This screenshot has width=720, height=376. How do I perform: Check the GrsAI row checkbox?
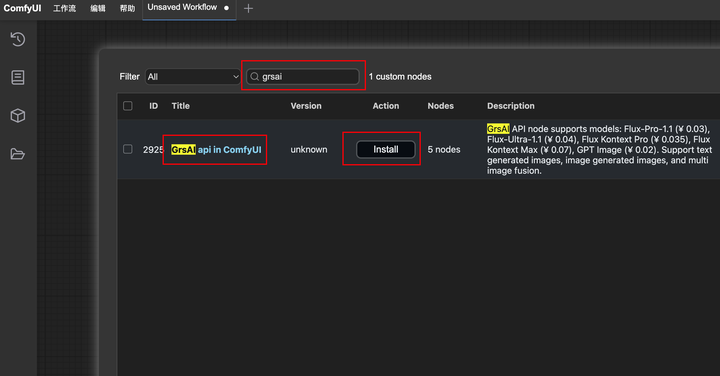[128, 149]
